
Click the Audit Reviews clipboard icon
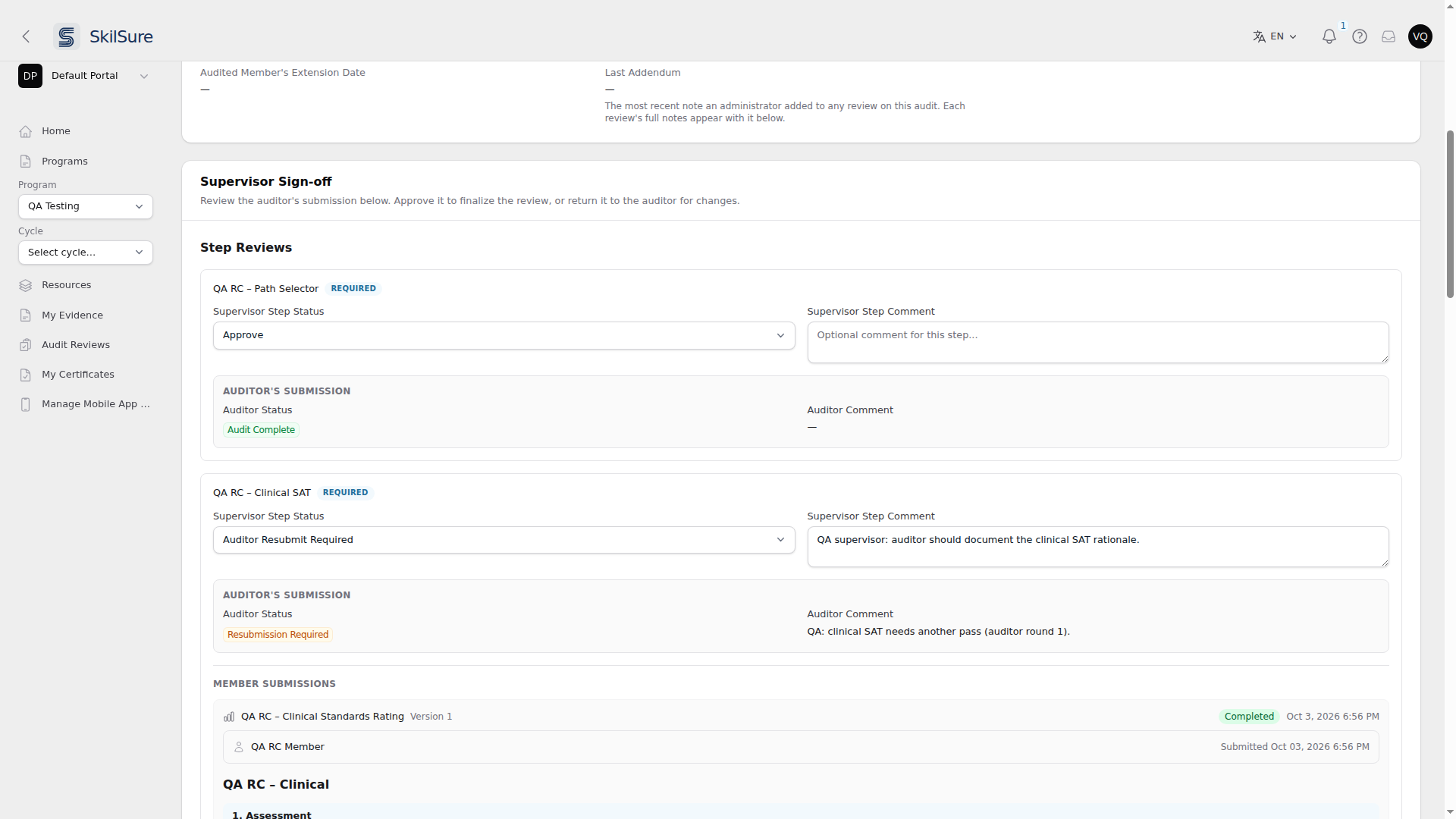[26, 345]
